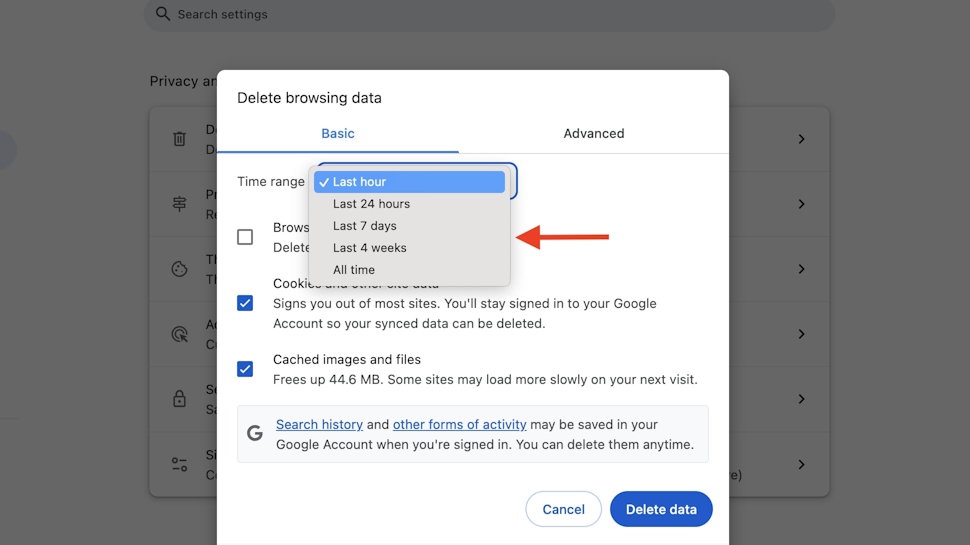Image resolution: width=970 pixels, height=545 pixels.
Task: Expand the cookie row chevron
Action: 801,268
